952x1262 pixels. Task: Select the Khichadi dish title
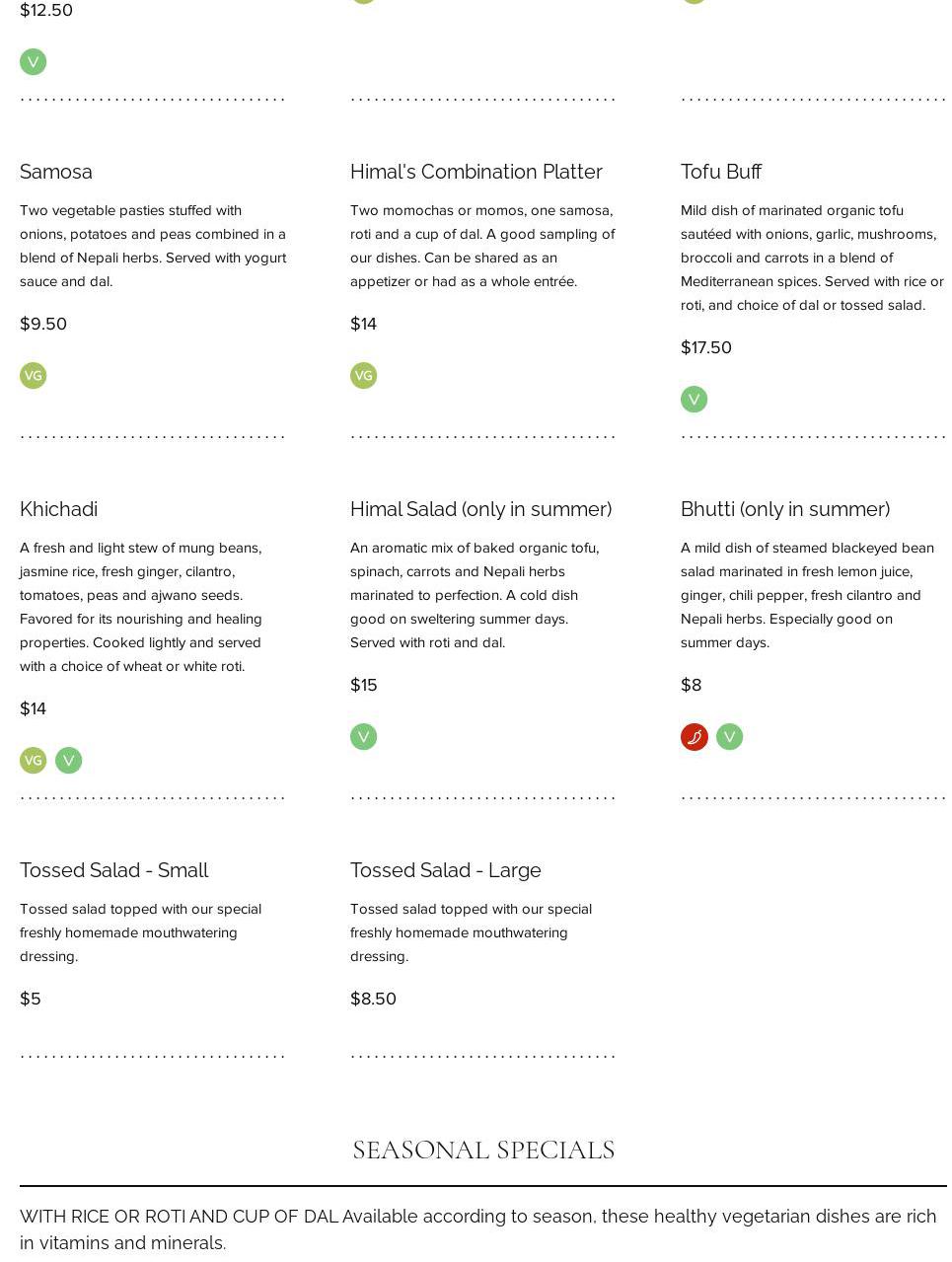tap(58, 509)
